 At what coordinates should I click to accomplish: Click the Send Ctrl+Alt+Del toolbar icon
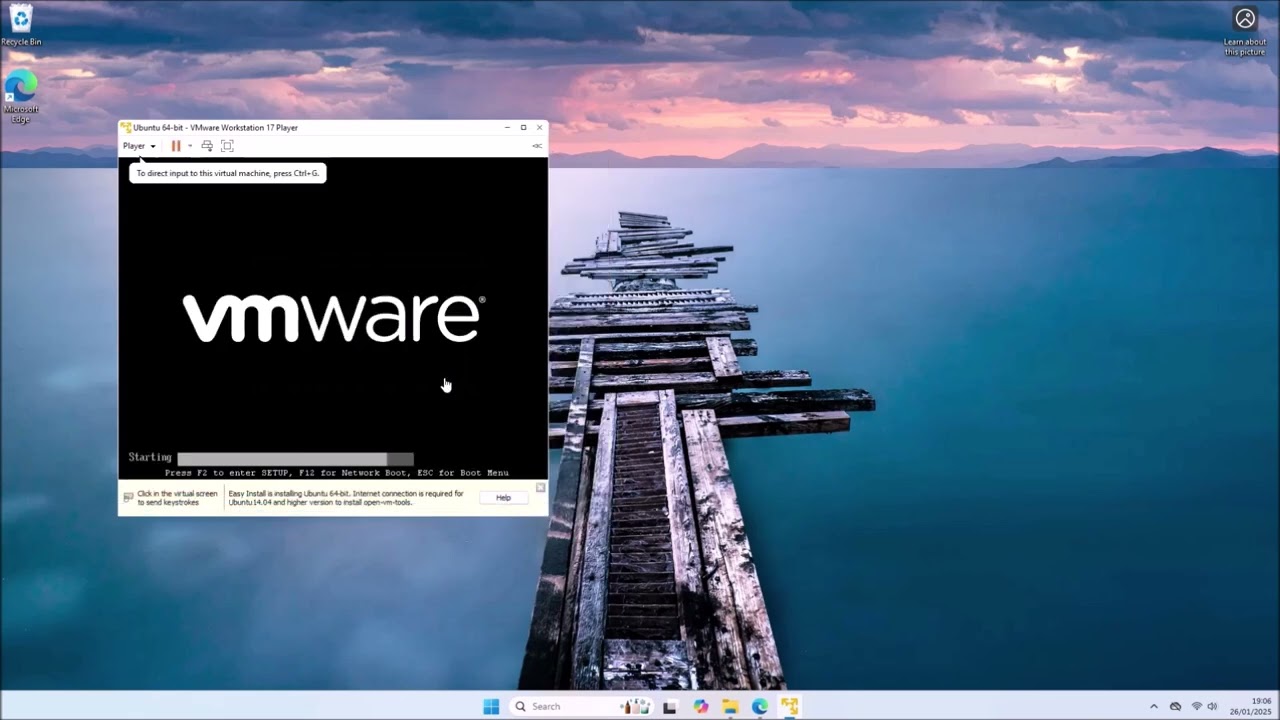pos(207,146)
